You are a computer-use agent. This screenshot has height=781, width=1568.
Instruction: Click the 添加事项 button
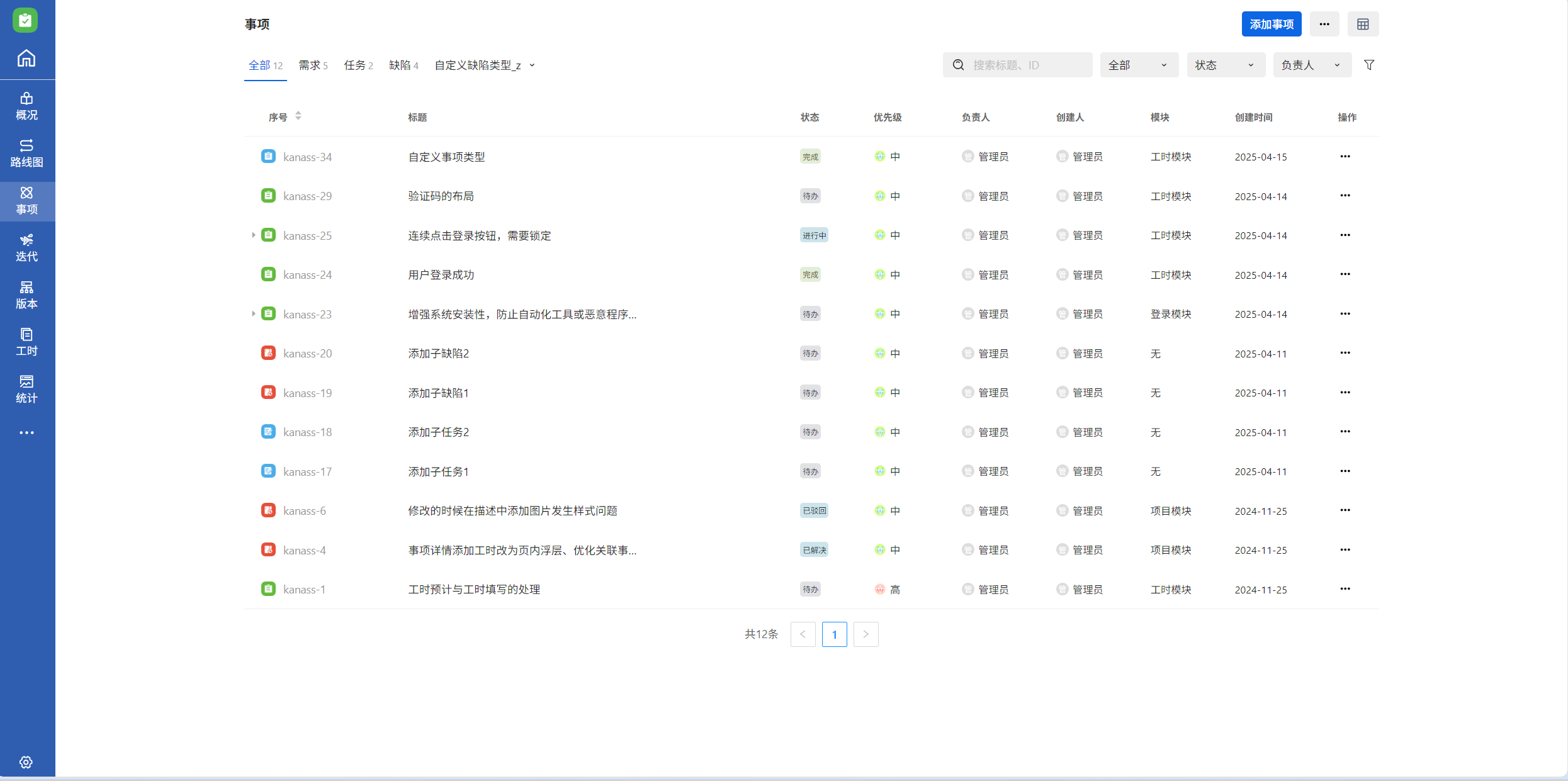(1271, 25)
